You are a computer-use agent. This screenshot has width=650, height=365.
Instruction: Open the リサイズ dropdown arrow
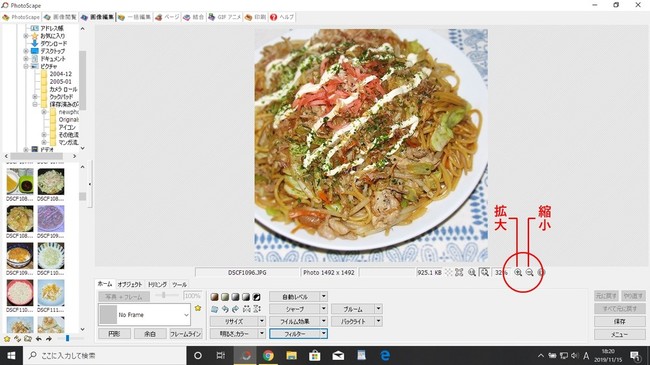[262, 321]
